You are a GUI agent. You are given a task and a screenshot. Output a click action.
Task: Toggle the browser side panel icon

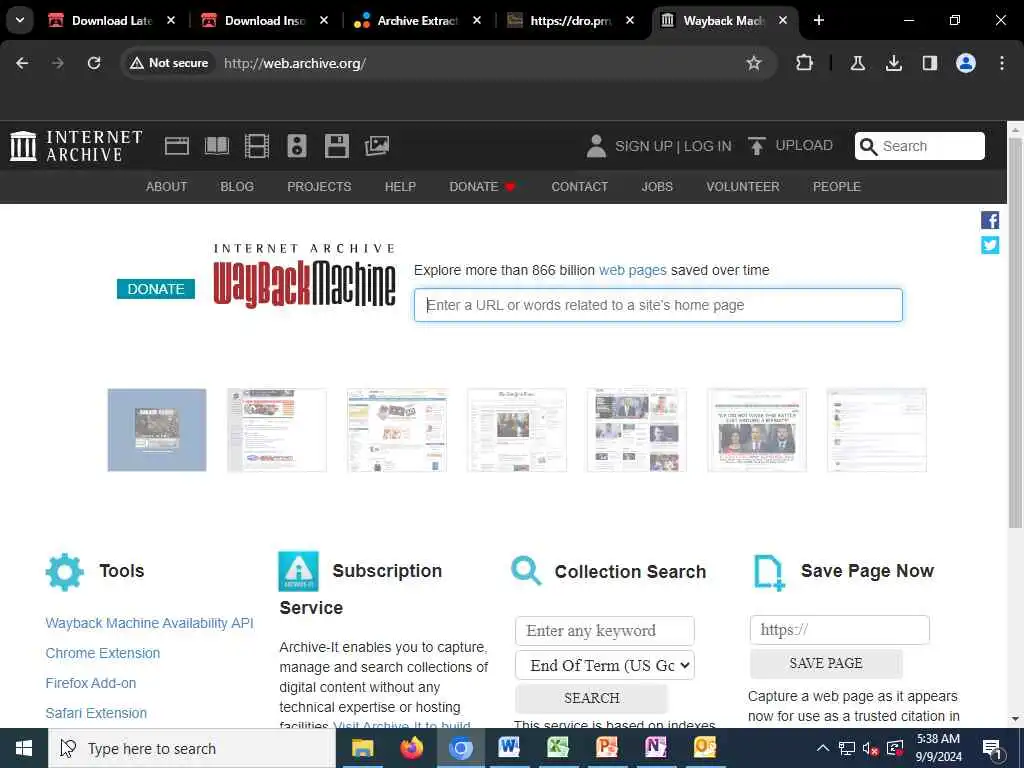[929, 63]
